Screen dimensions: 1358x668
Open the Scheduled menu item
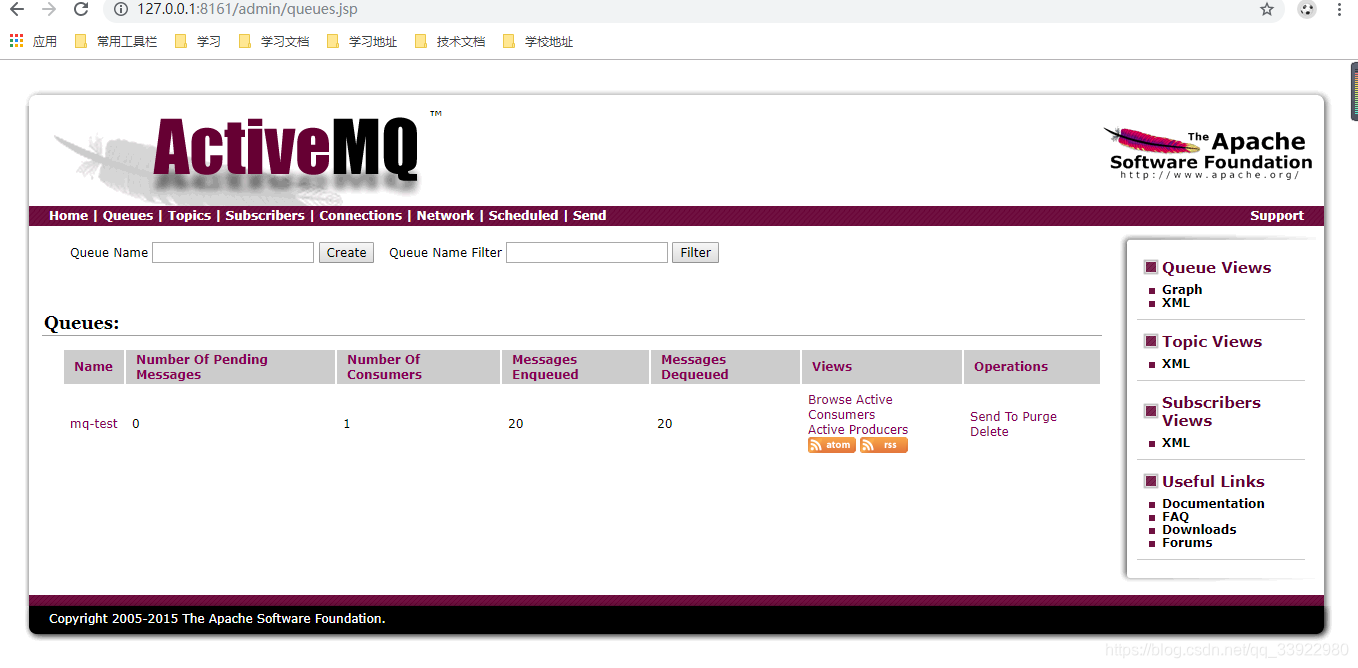[523, 216]
